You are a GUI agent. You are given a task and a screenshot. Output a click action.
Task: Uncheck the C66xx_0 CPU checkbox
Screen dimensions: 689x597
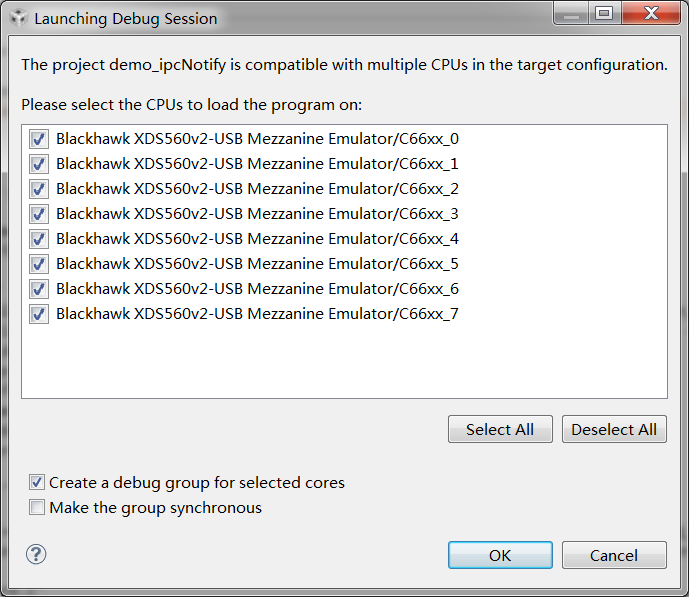[x=39, y=139]
